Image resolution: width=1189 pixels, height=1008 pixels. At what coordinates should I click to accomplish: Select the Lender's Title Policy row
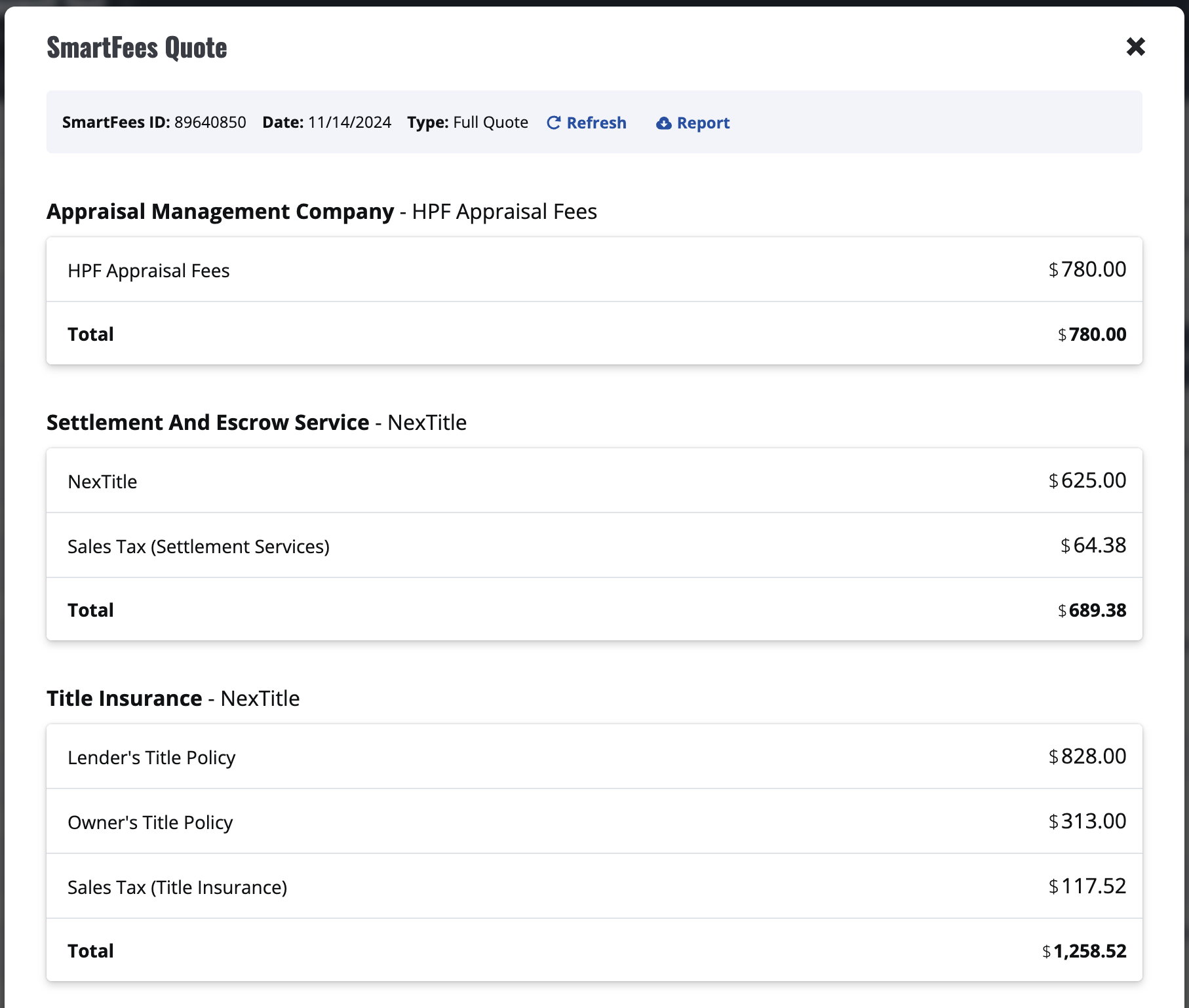coord(151,758)
